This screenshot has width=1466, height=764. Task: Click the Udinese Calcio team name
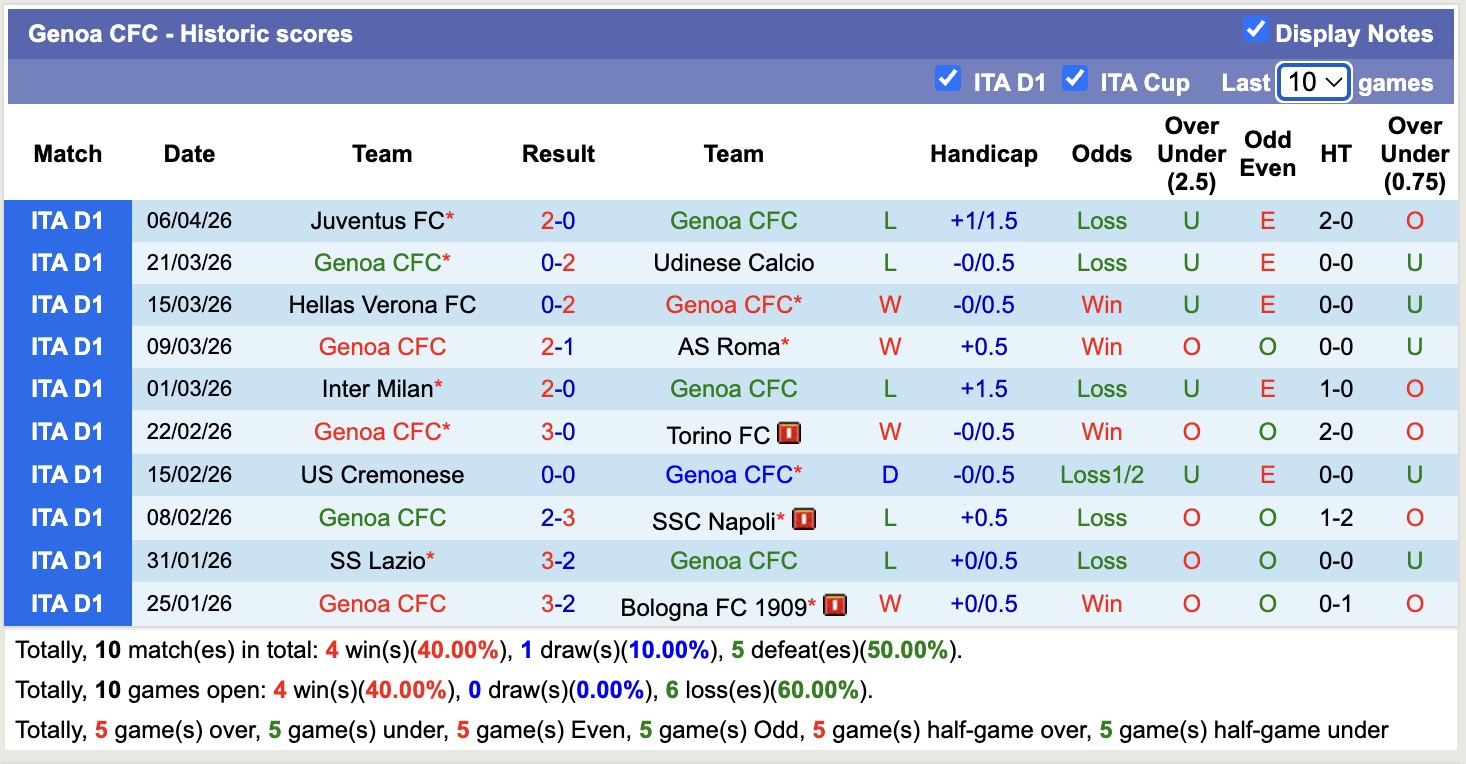(x=734, y=262)
